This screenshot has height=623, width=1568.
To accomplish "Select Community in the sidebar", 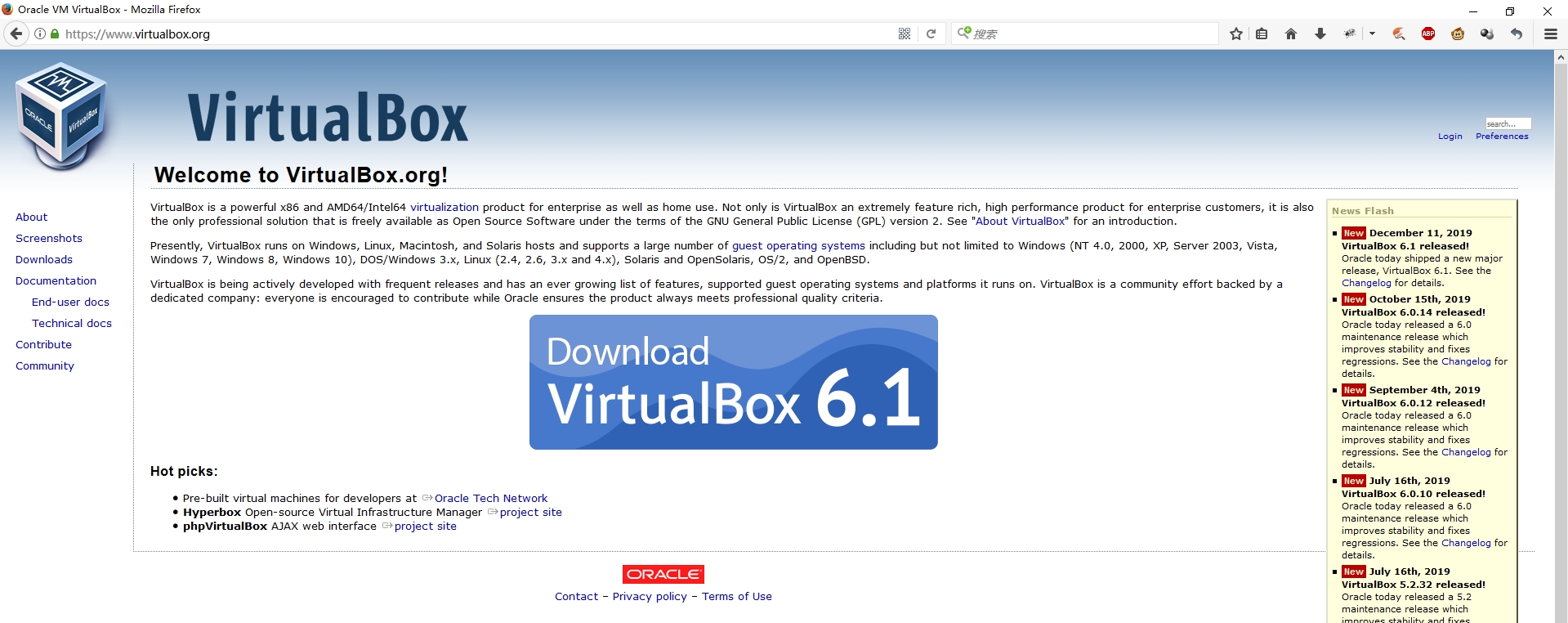I will 45,365.
